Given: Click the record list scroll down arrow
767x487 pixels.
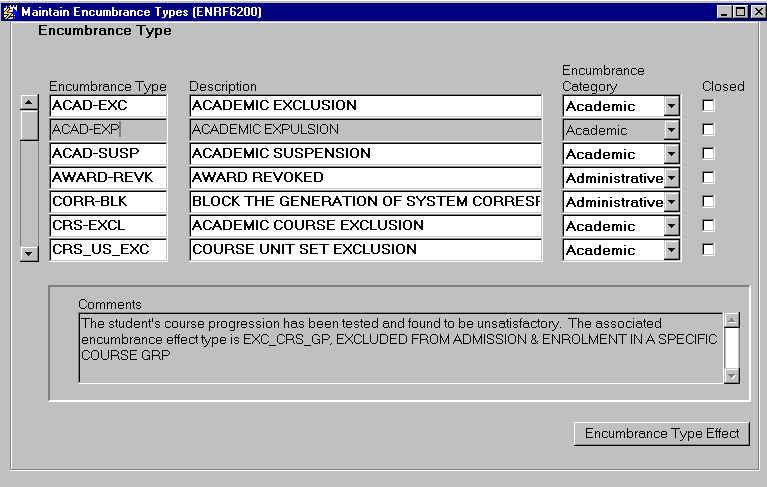Looking at the screenshot, I should 29,254.
